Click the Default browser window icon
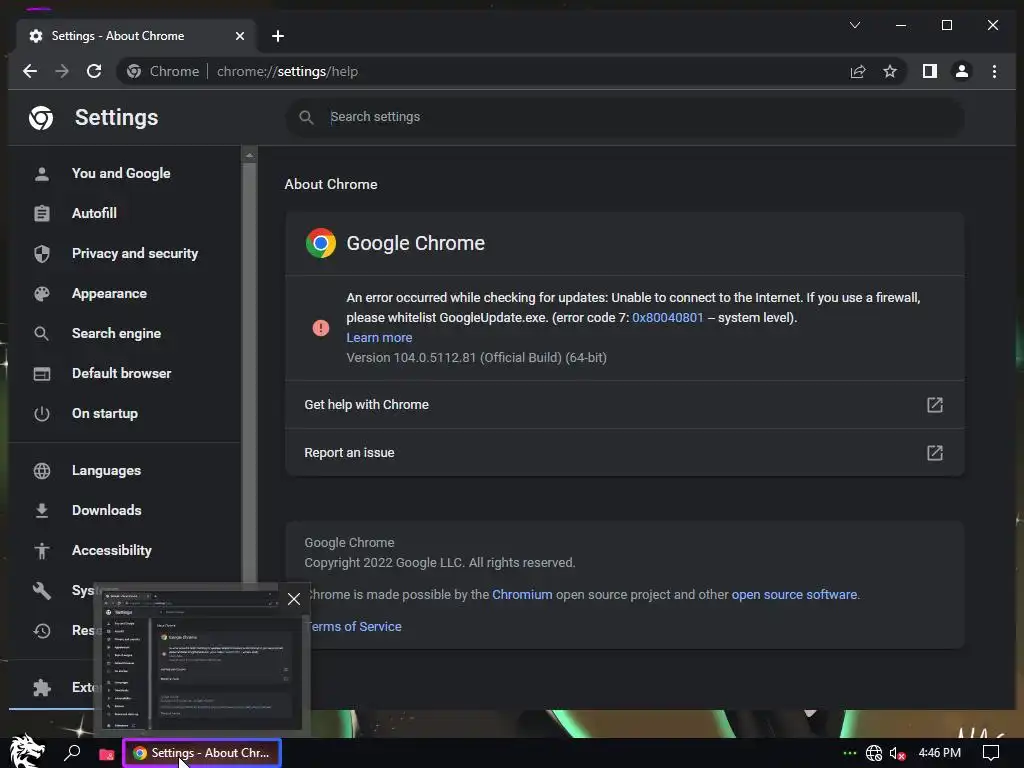 coord(42,374)
